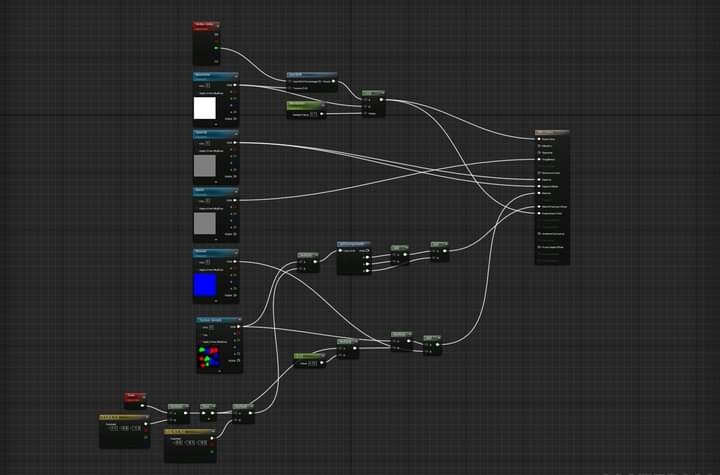Click Vertex Color node green output pin
Viewport: 720px width, 475px height.
(217, 47)
